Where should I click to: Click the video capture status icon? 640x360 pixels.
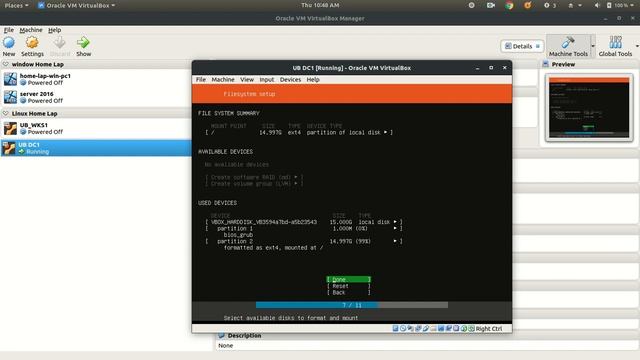click(x=449, y=329)
